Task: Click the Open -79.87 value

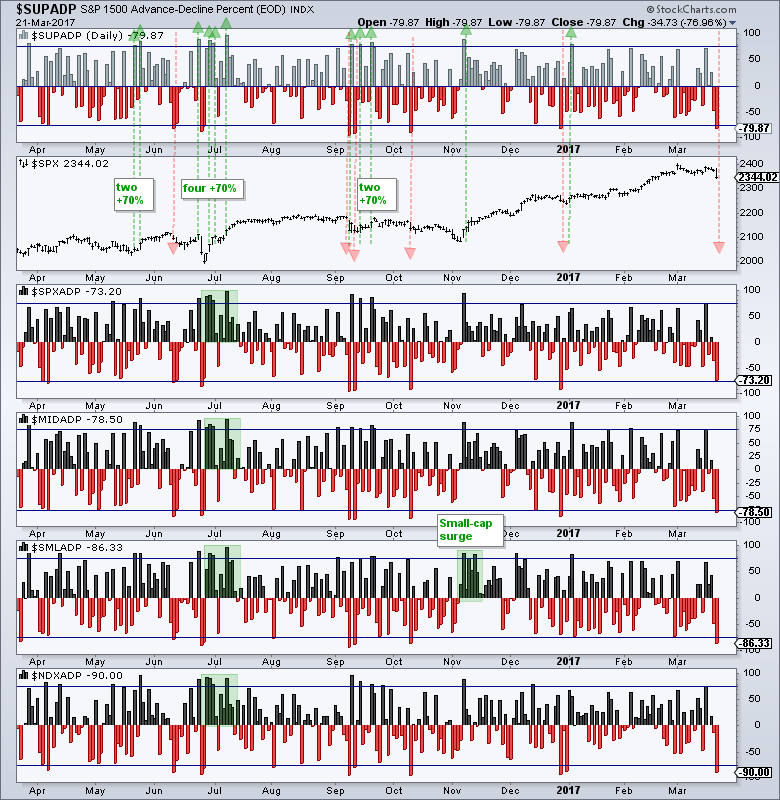Action: click(x=388, y=22)
